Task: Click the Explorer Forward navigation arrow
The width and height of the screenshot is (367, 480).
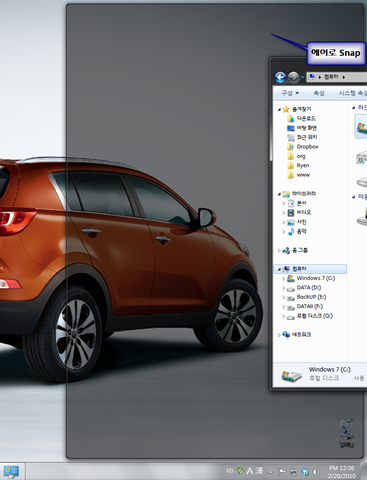Action: tap(293, 77)
